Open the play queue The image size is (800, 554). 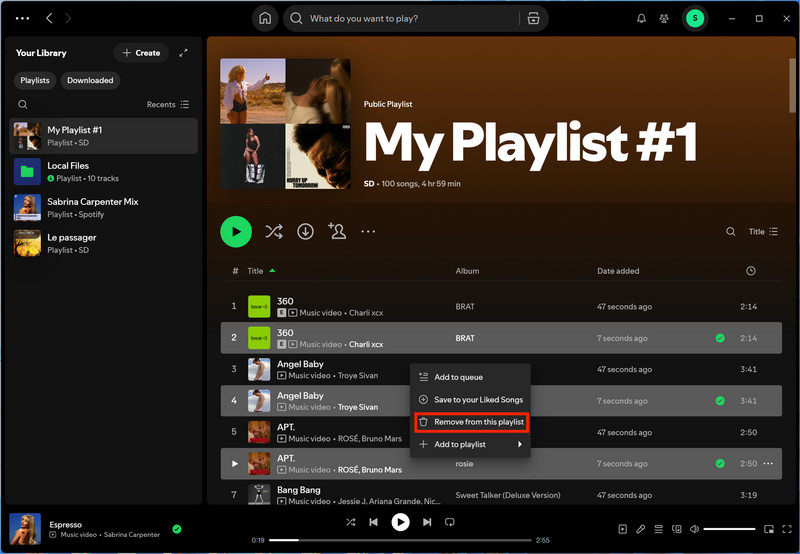(x=659, y=529)
